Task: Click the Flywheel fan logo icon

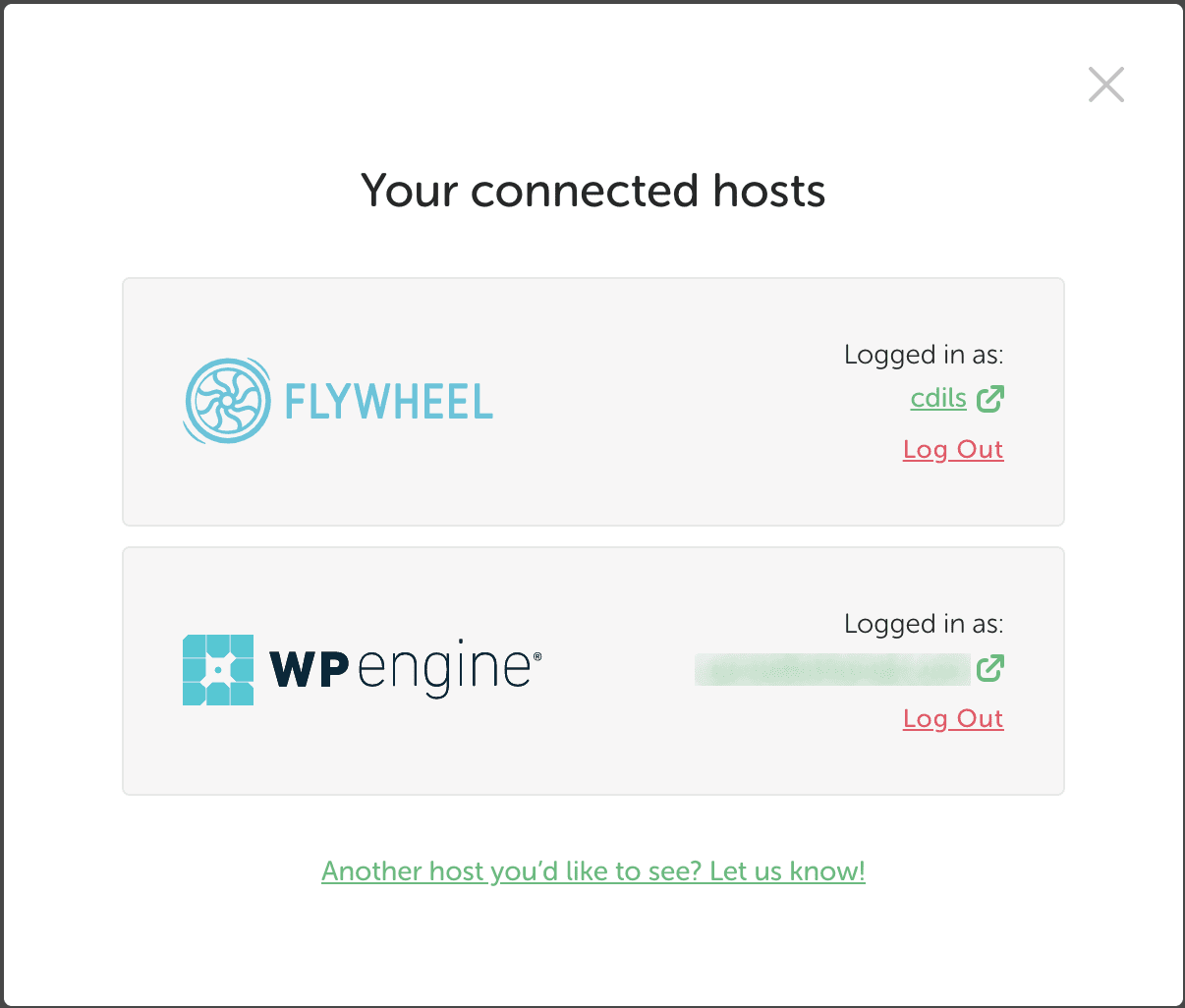Action: [230, 399]
